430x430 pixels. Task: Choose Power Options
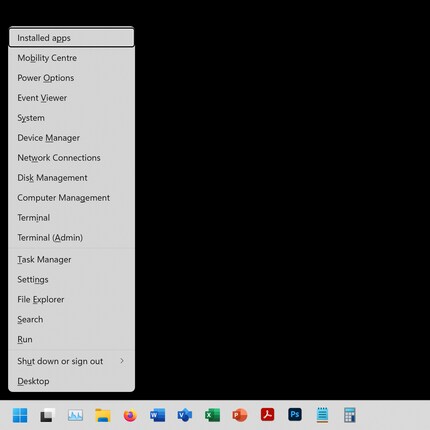tap(72, 78)
